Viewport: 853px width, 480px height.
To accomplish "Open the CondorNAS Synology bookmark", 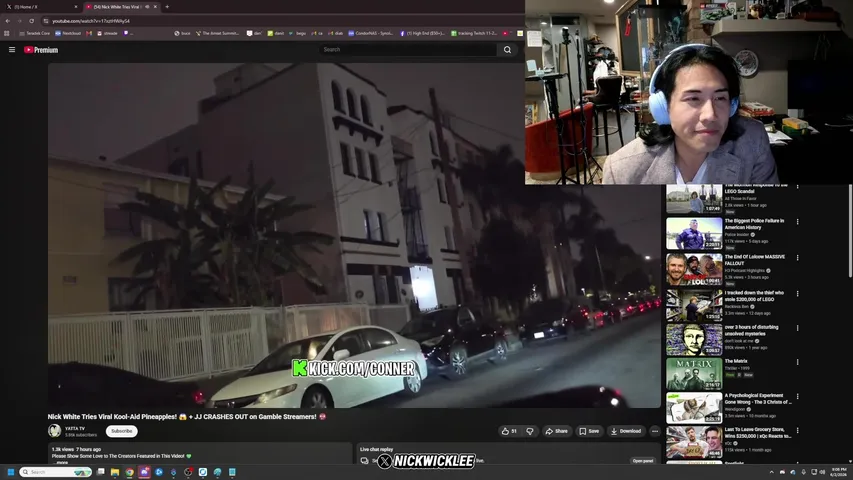I will click(370, 33).
